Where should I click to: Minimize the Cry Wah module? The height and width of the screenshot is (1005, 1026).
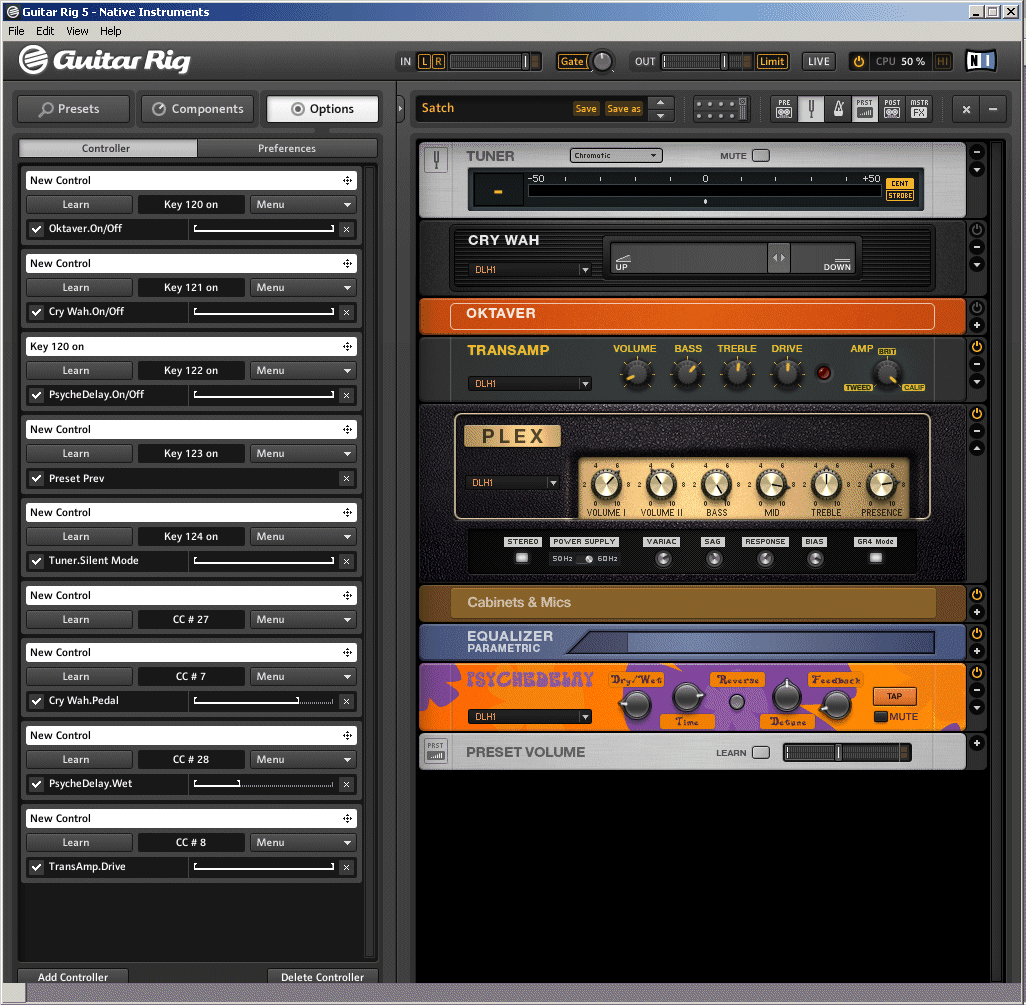pyautogui.click(x=976, y=247)
